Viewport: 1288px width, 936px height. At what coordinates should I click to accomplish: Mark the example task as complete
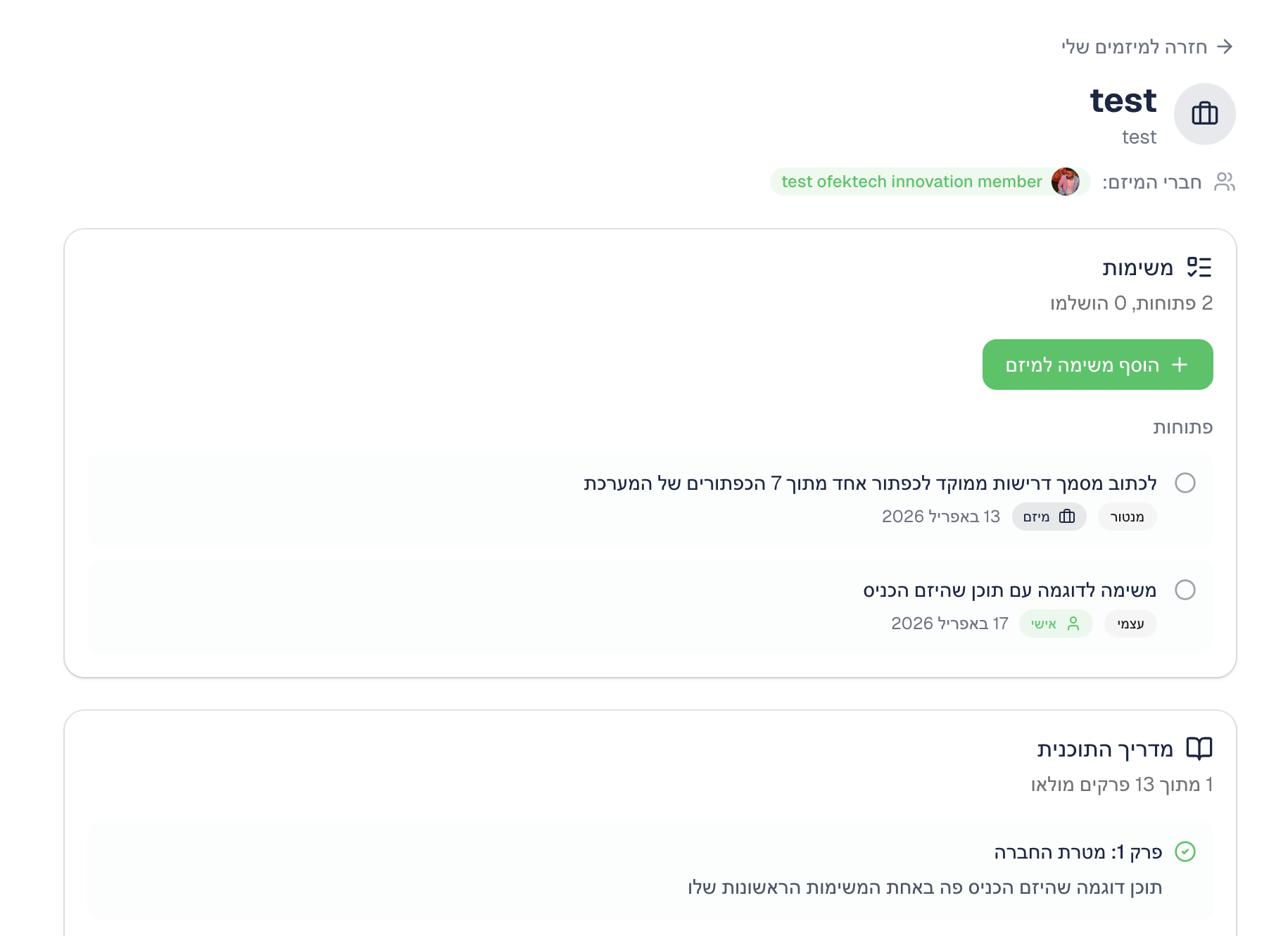(1185, 590)
